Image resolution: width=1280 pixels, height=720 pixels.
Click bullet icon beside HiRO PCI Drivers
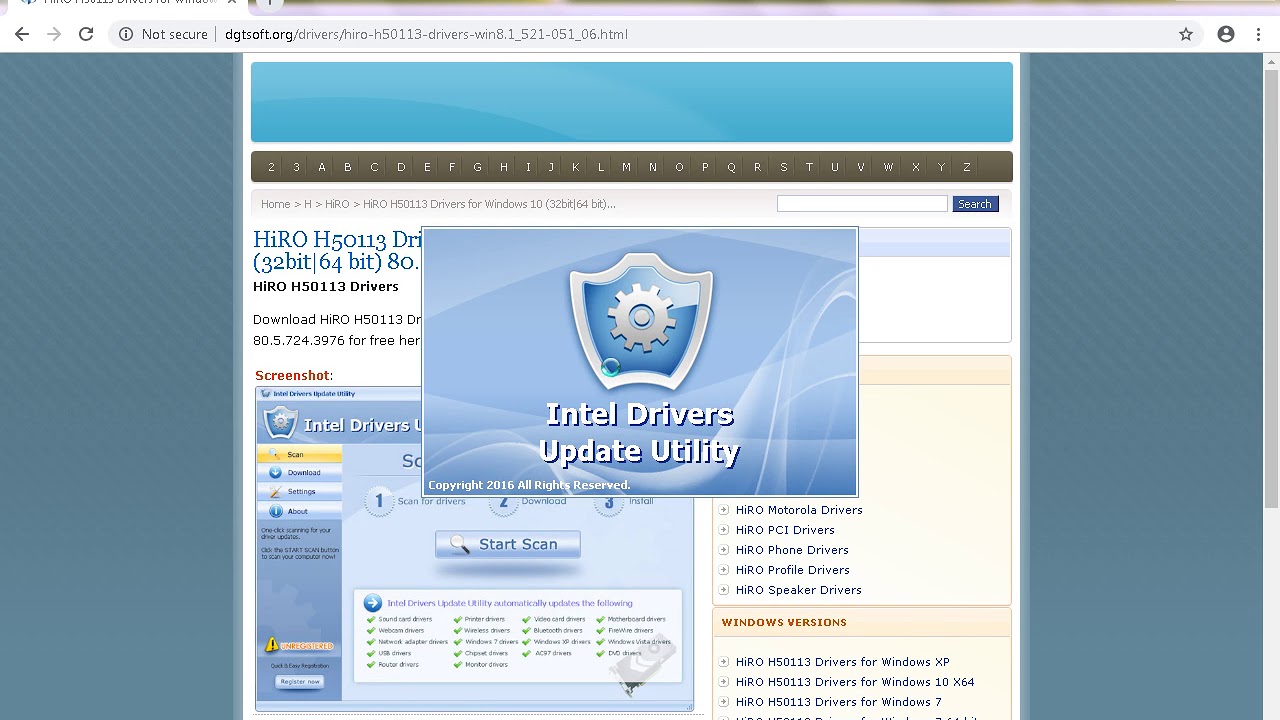click(724, 530)
